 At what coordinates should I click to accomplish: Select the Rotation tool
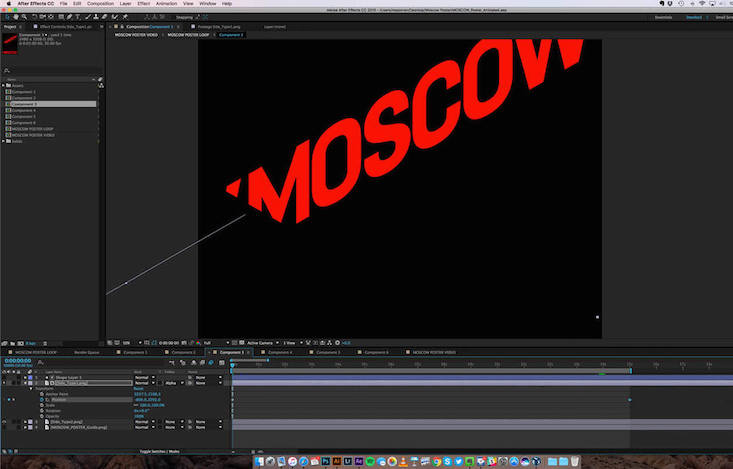pyautogui.click(x=34, y=17)
